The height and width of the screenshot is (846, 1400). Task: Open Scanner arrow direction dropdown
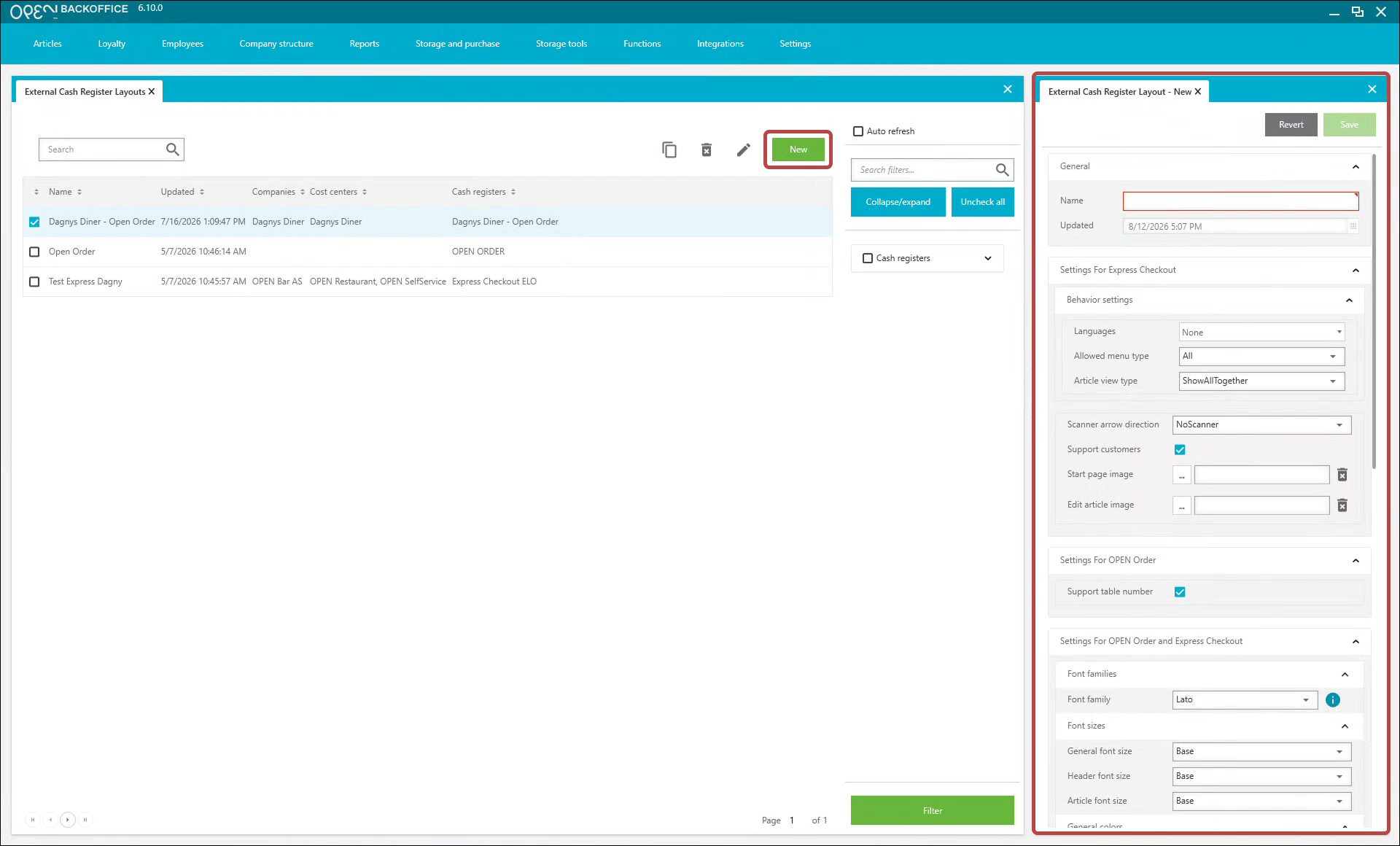(x=1261, y=425)
